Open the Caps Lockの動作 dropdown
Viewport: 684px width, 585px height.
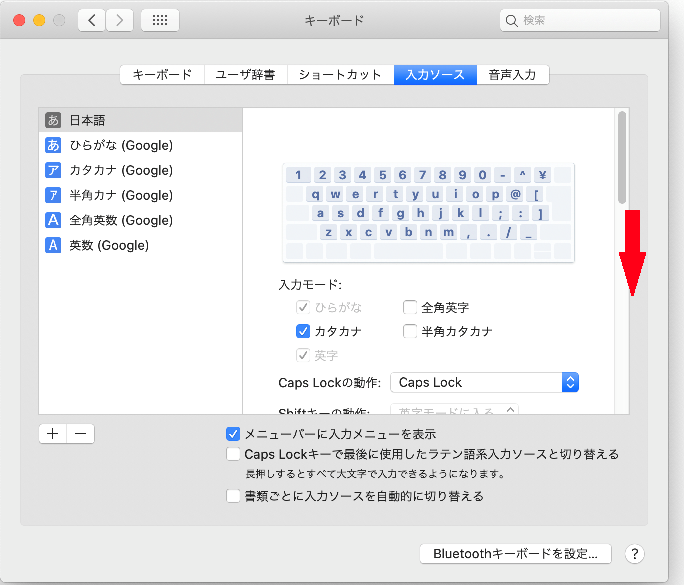(x=484, y=382)
